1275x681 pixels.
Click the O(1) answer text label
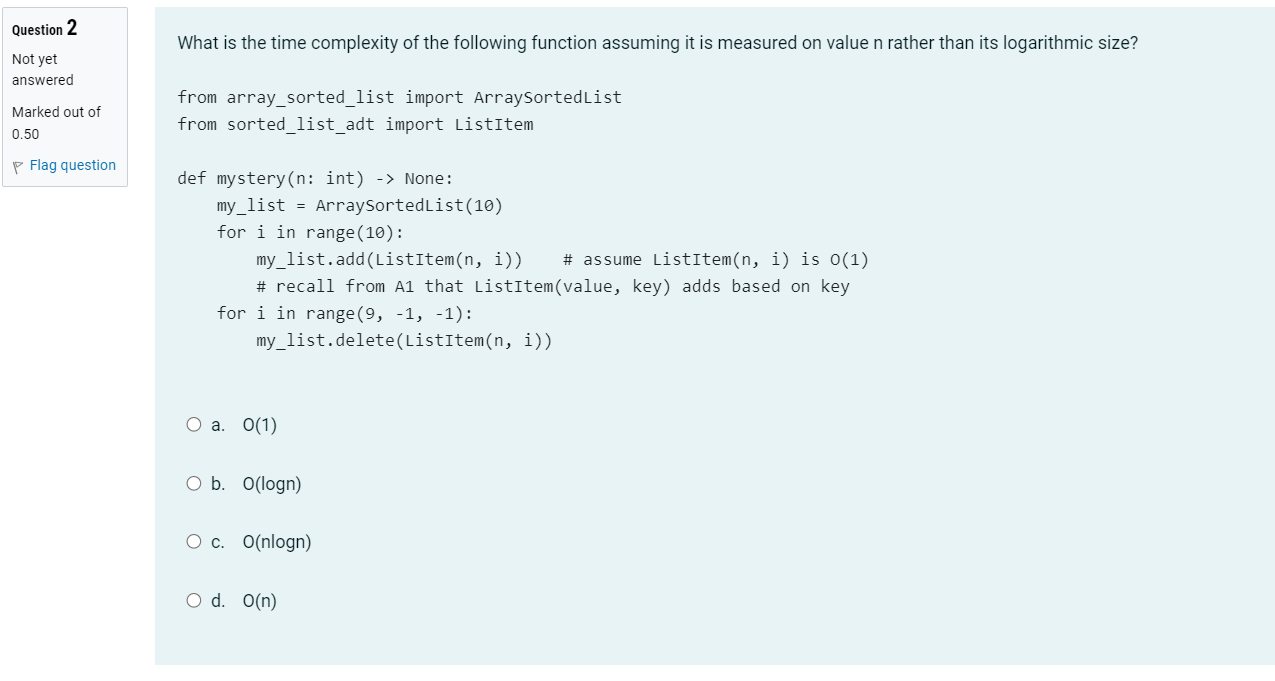click(258, 425)
